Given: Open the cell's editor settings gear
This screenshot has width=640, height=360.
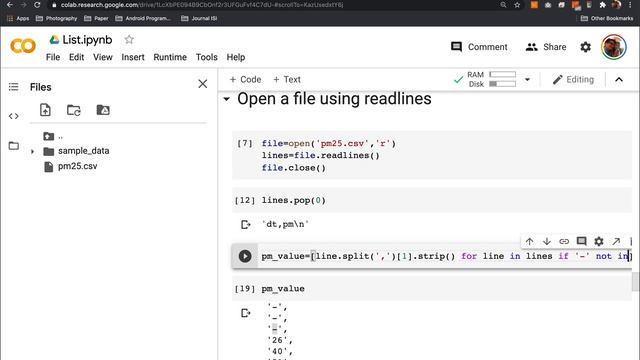Looking at the screenshot, I should [x=598, y=242].
